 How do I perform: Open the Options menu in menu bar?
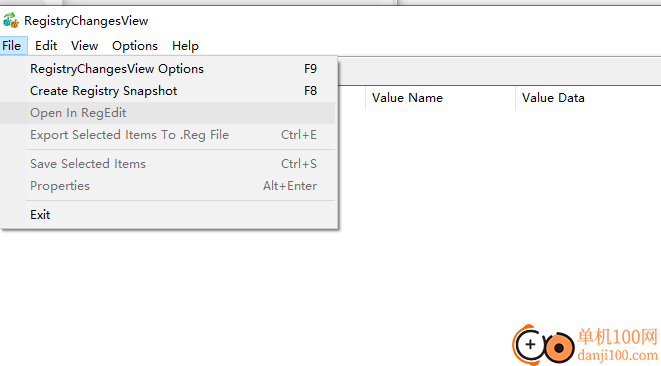(x=135, y=46)
